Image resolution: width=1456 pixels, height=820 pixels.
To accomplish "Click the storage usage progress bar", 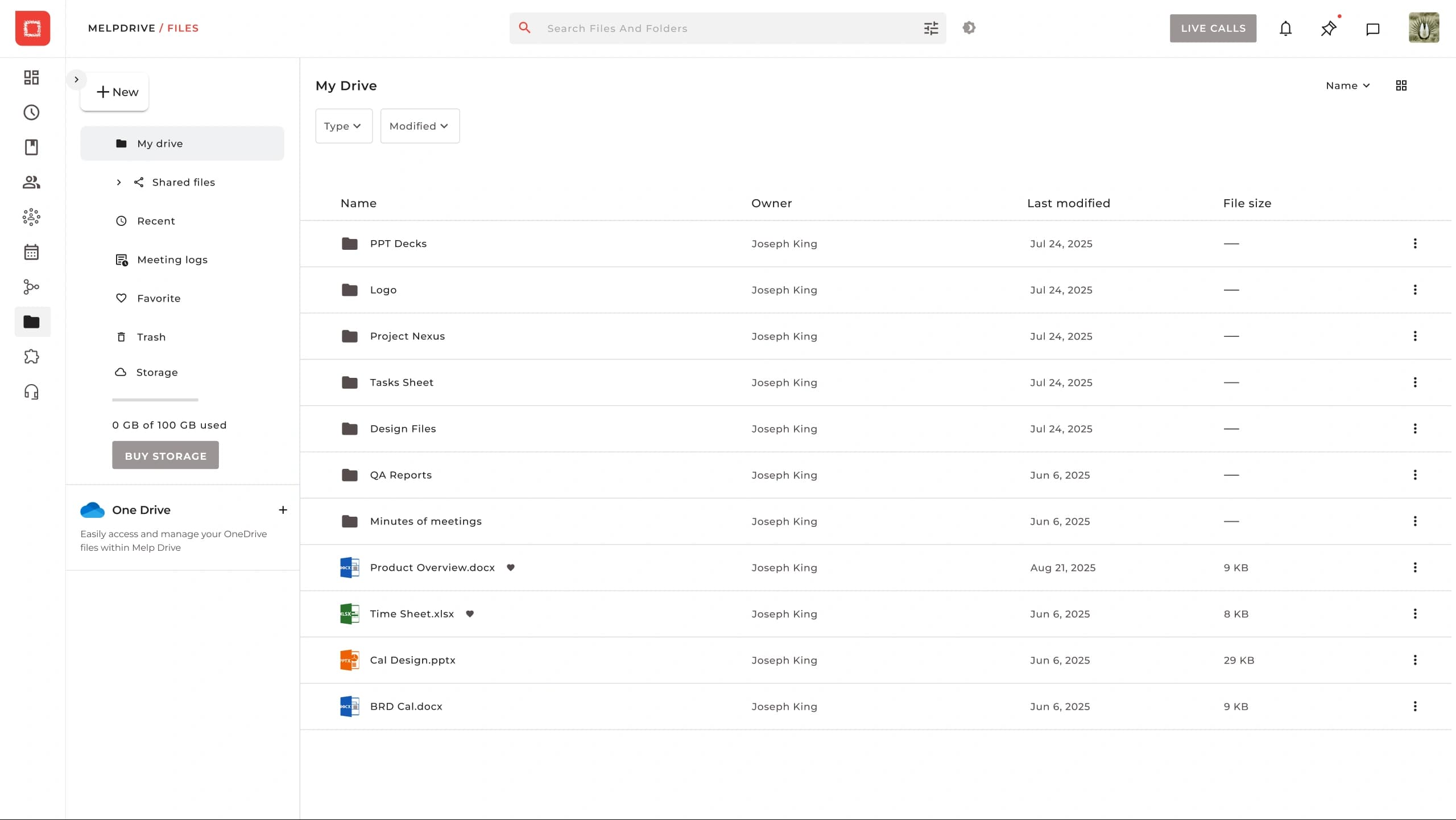I will coord(154,399).
